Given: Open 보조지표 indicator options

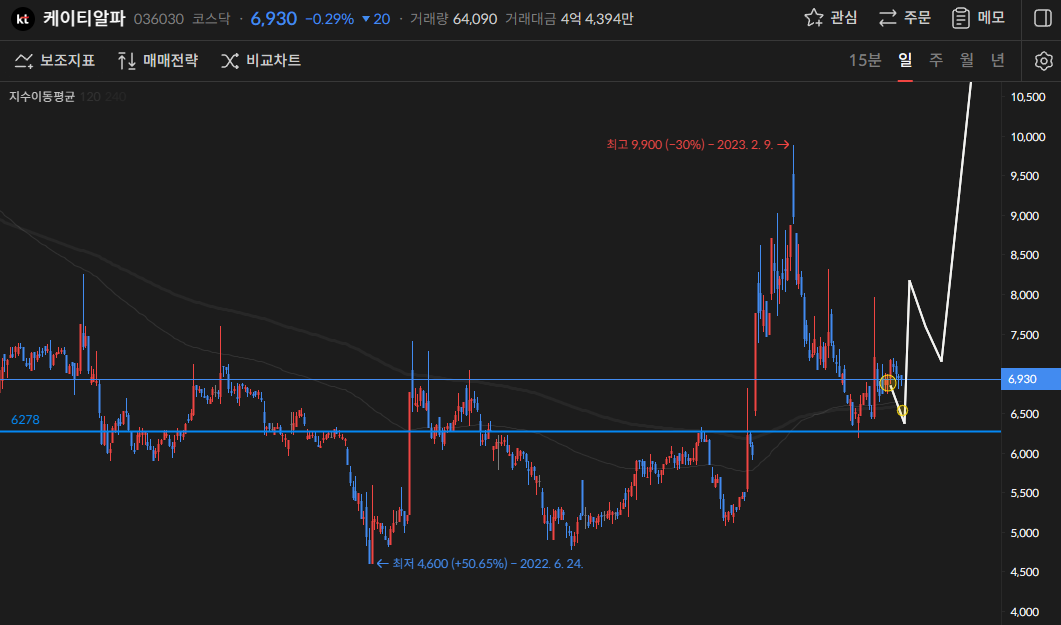Looking at the screenshot, I should pos(55,61).
